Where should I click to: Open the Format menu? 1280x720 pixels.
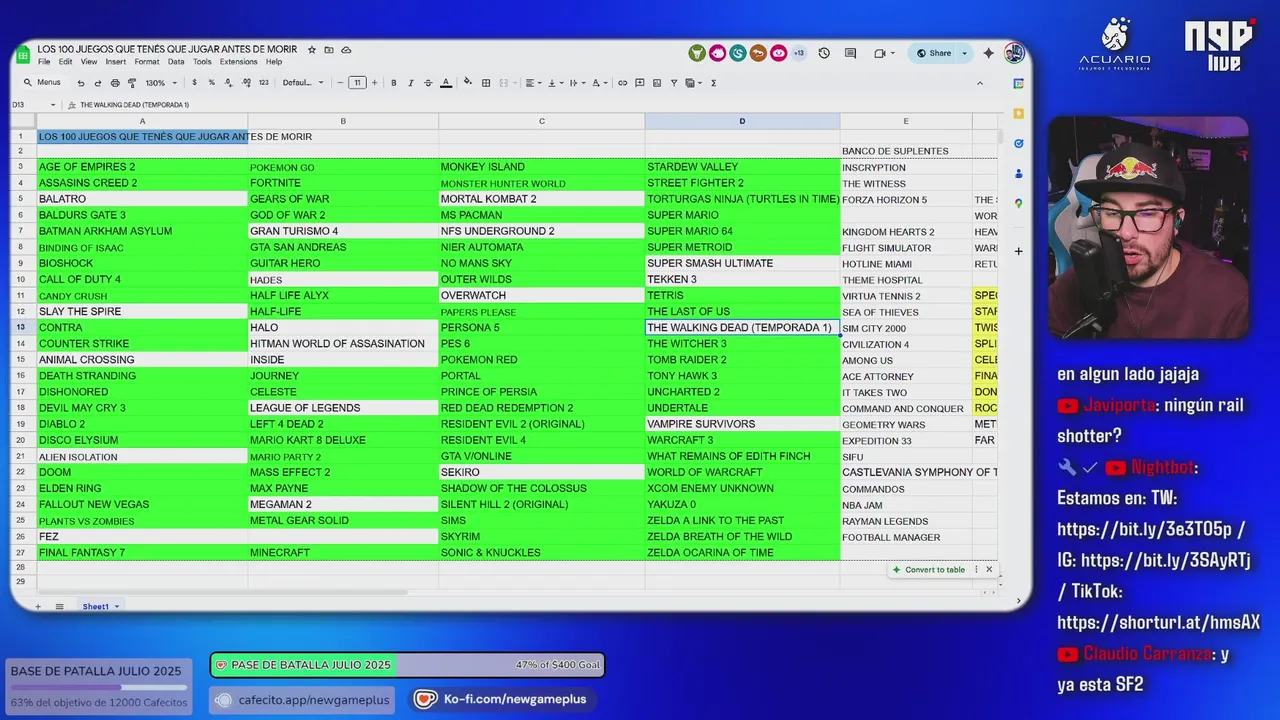coord(147,62)
